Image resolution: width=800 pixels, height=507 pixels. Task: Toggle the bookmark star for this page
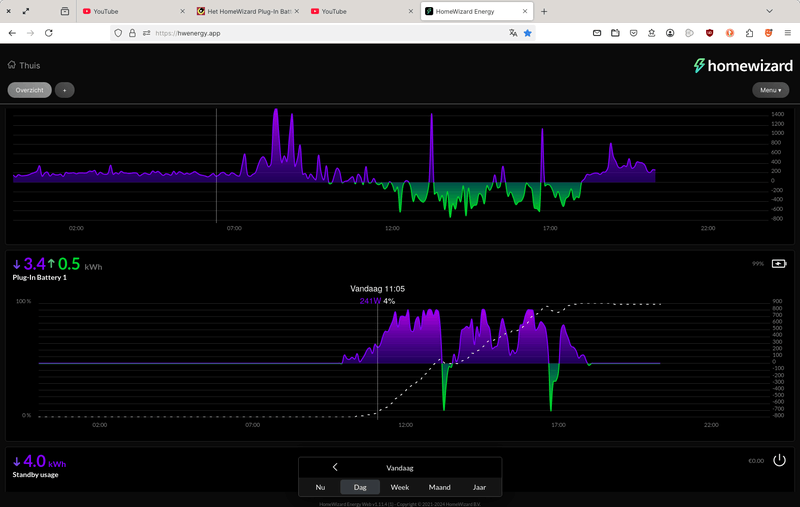(528, 33)
